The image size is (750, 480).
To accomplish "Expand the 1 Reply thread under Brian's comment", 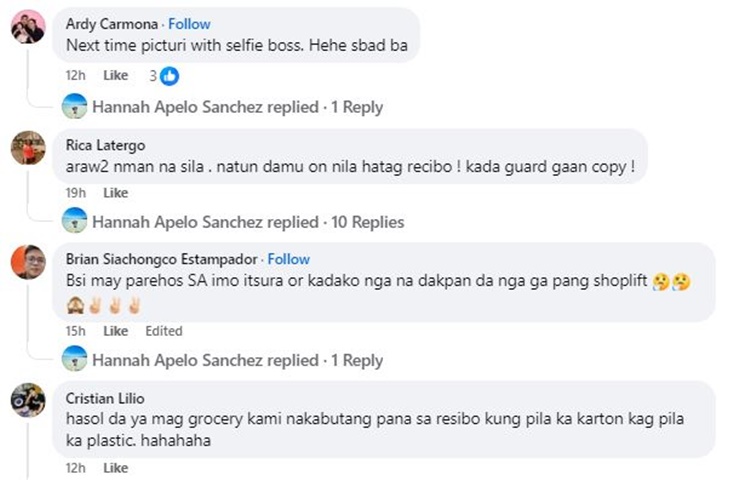I will point(357,360).
